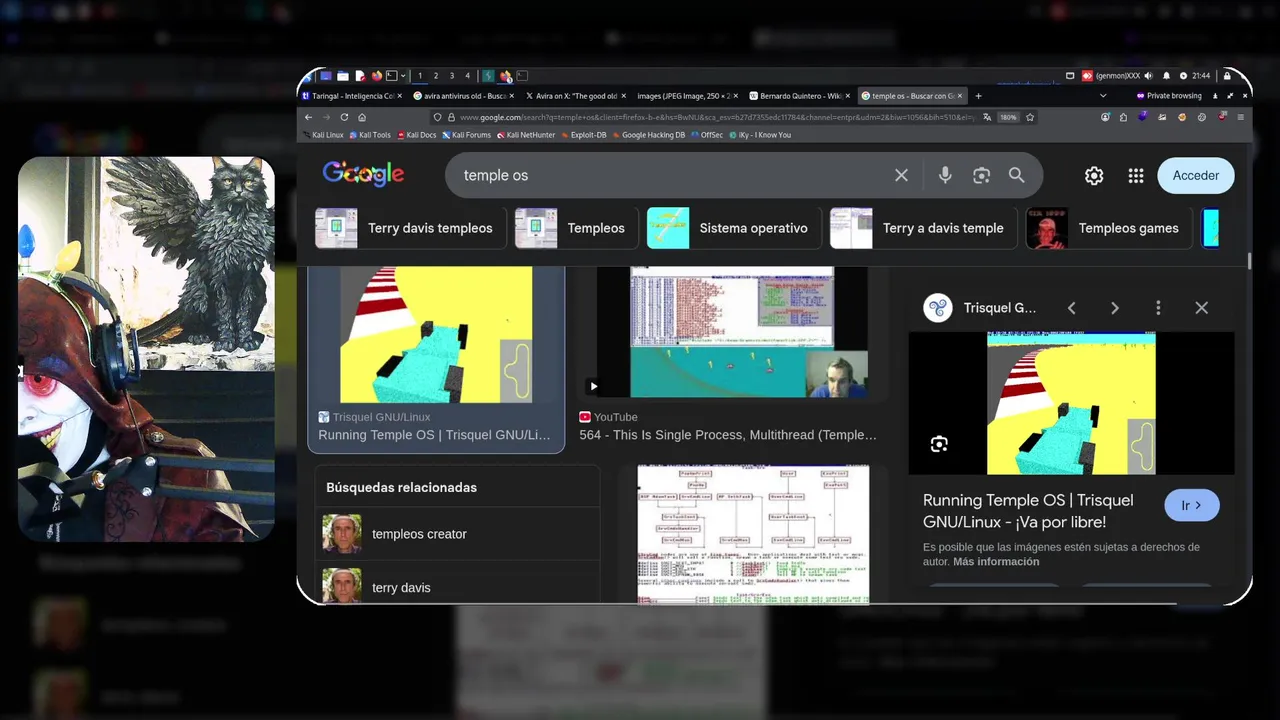Click the translate page icon in address bar

click(x=987, y=117)
